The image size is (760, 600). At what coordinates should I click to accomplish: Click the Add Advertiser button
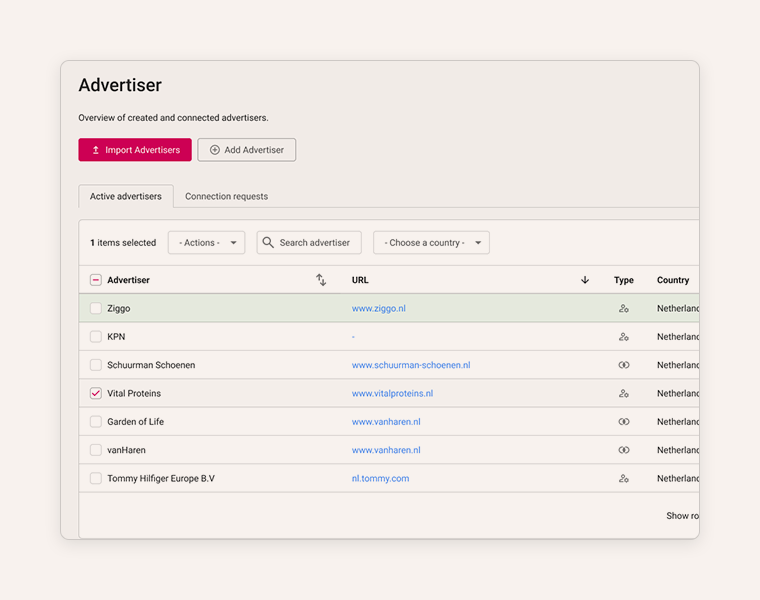pyautogui.click(x=246, y=150)
